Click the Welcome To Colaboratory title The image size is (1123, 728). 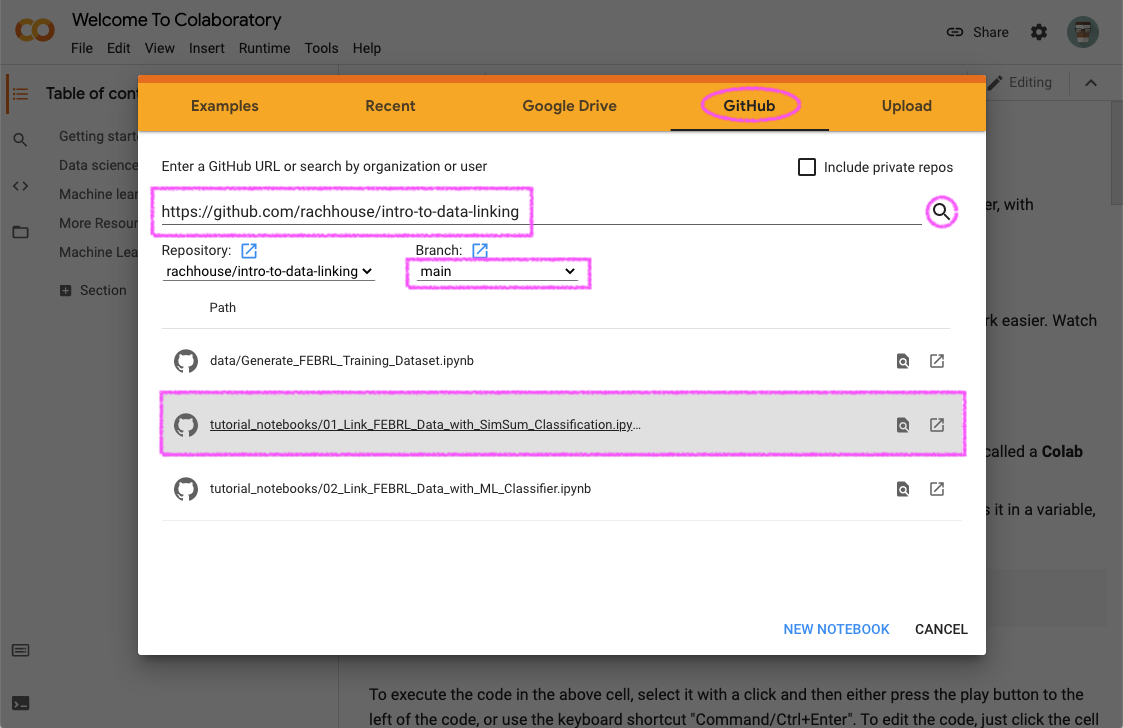[176, 20]
